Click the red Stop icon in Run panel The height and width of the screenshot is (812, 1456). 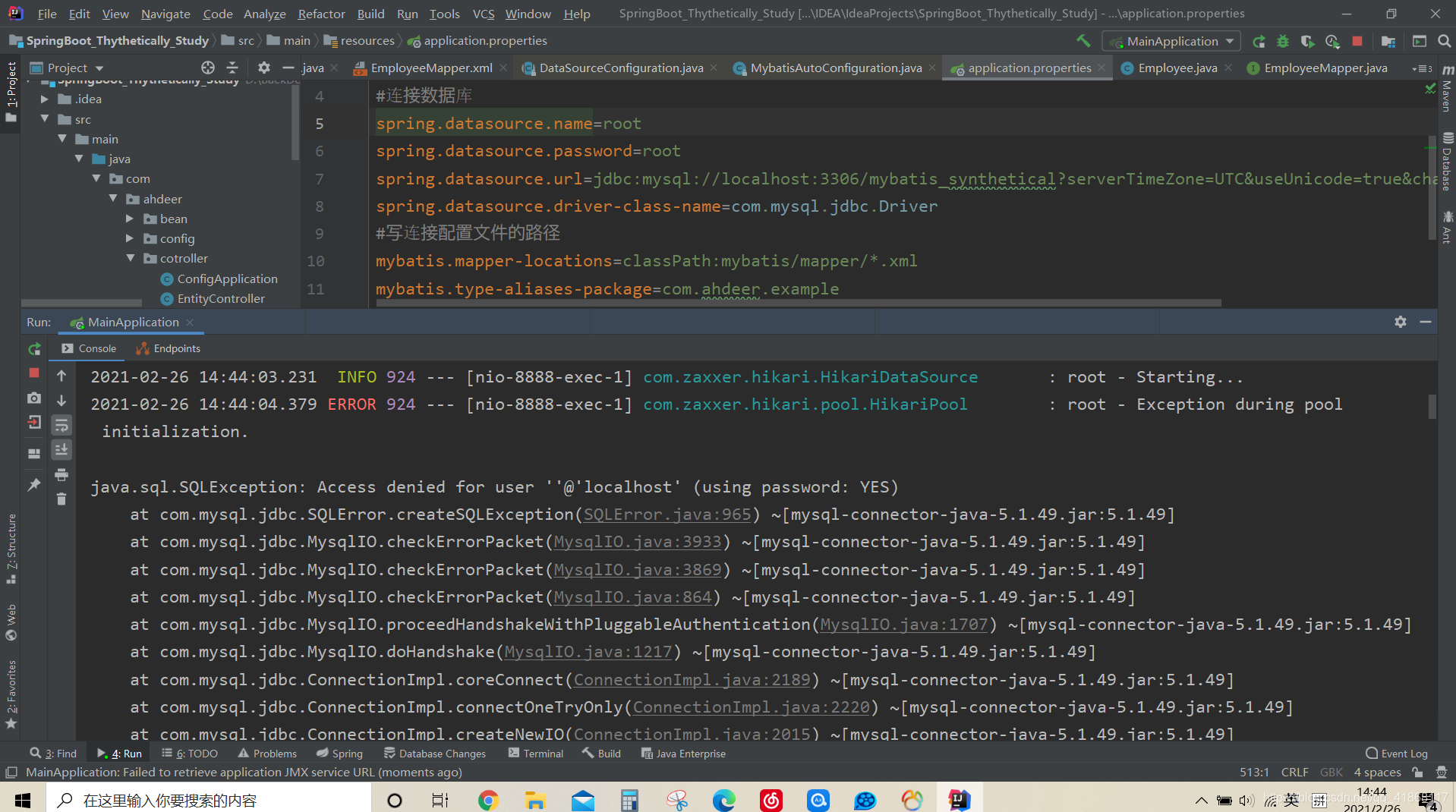pos(34,373)
